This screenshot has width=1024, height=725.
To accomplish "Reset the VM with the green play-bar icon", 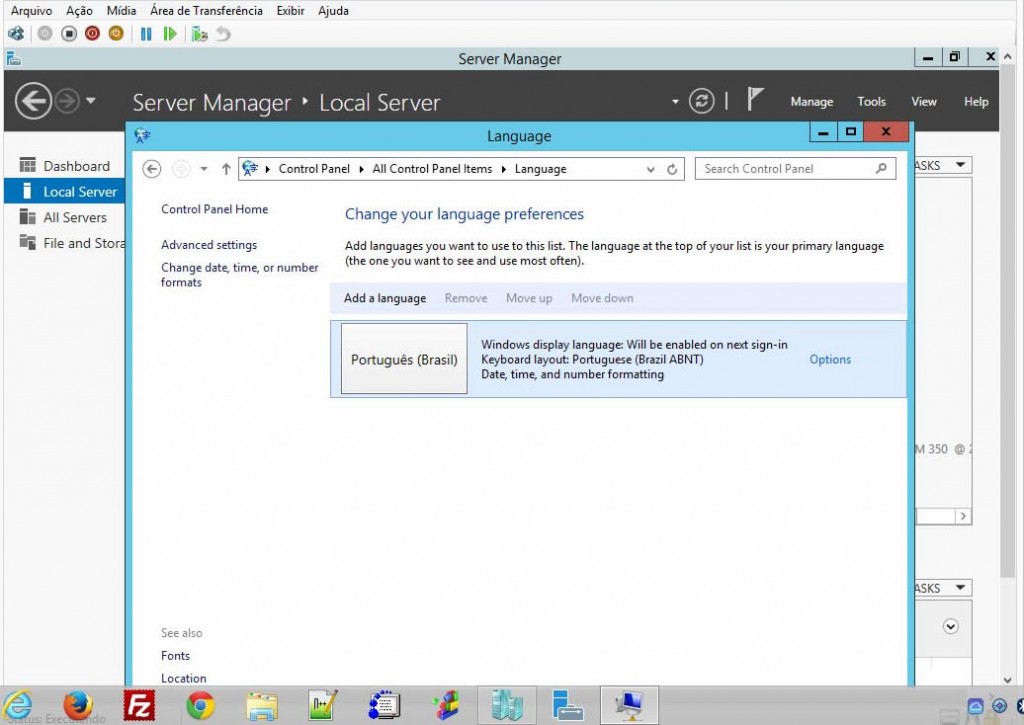I will [170, 33].
